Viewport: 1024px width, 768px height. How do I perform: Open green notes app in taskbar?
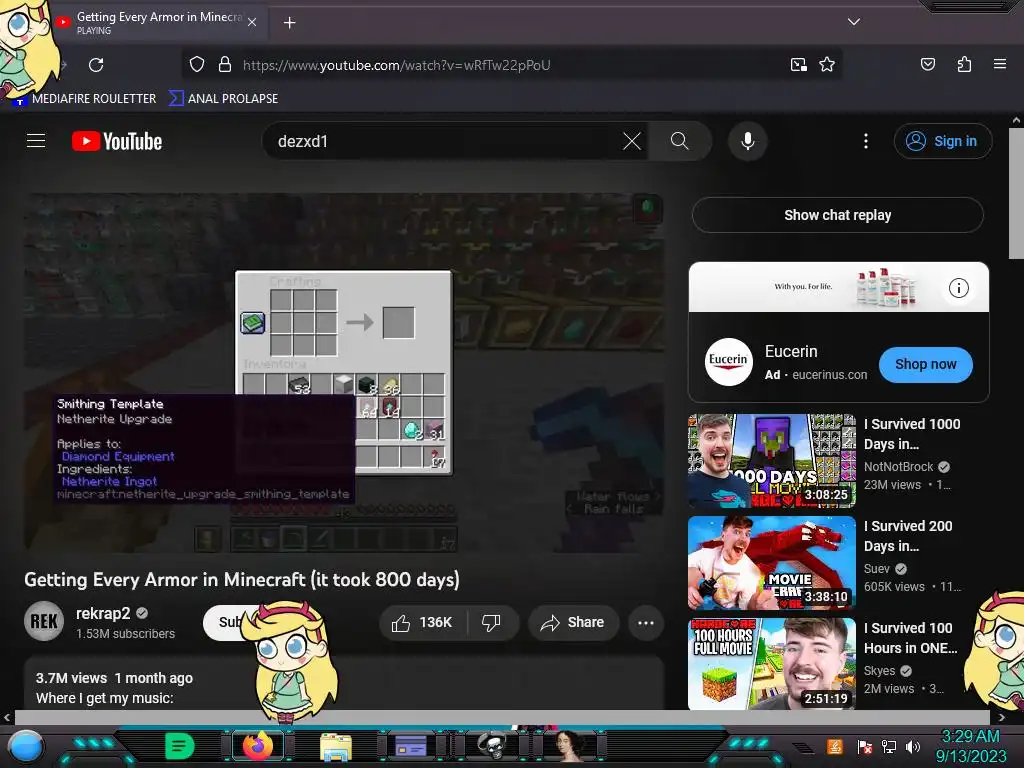pos(180,746)
